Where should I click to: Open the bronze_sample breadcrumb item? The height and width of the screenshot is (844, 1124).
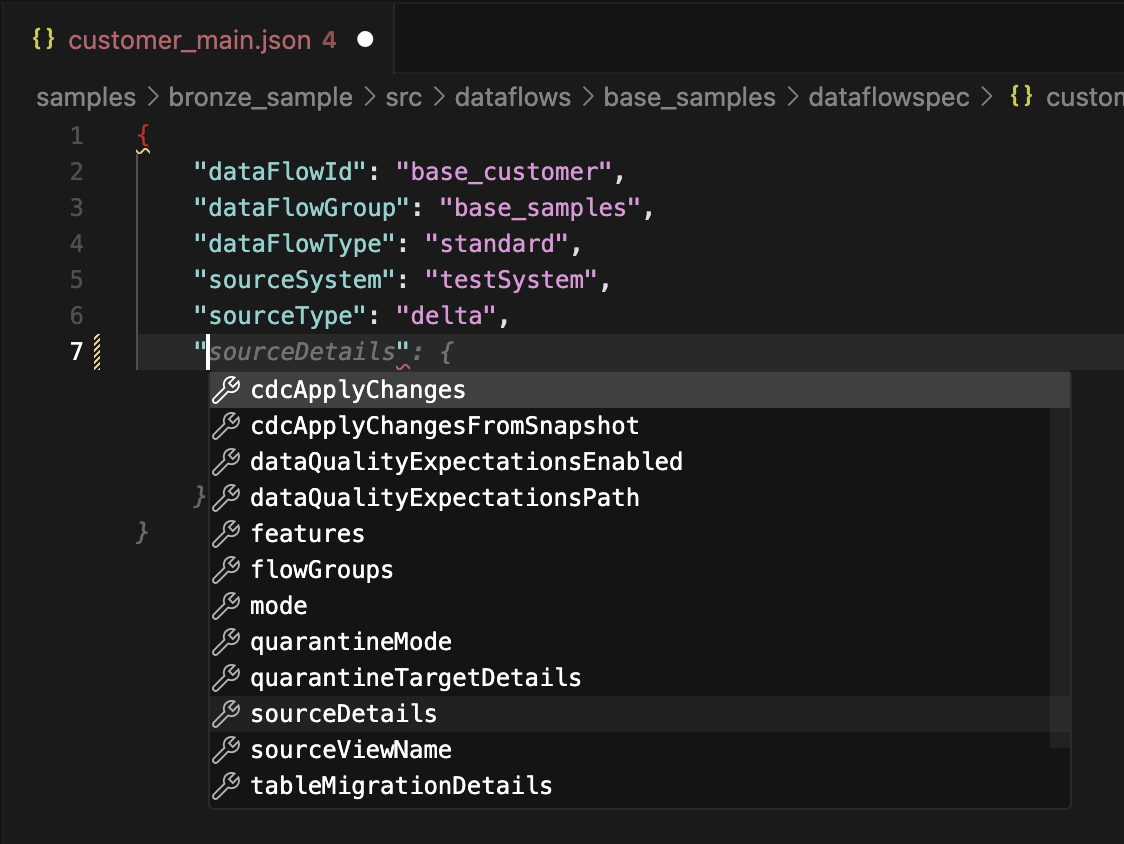pos(260,97)
